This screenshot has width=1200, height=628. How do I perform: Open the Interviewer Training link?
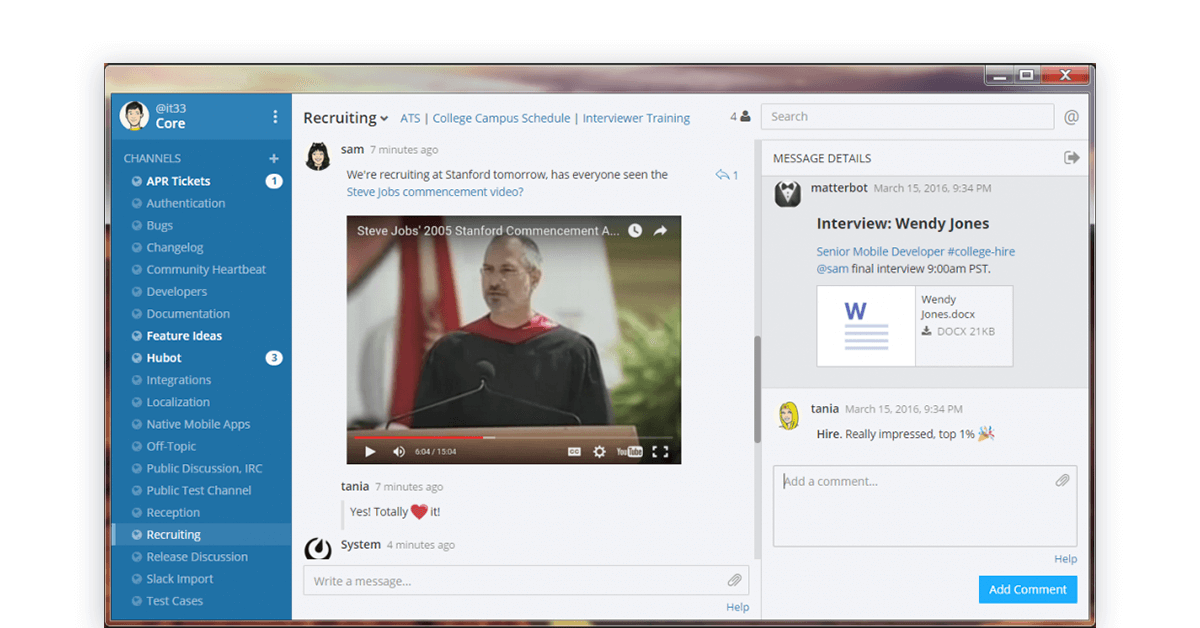tap(636, 118)
